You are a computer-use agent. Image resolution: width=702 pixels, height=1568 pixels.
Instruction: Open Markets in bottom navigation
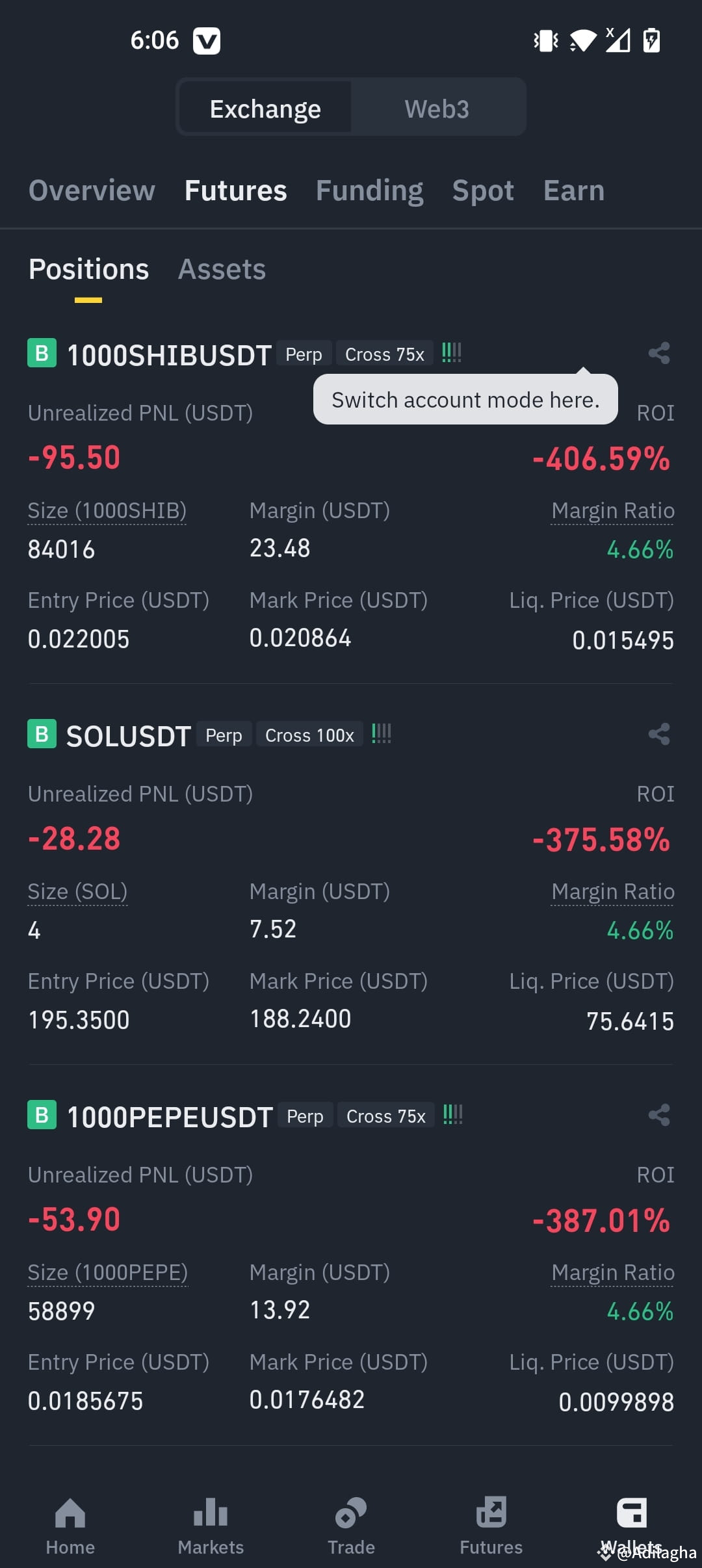(211, 1526)
